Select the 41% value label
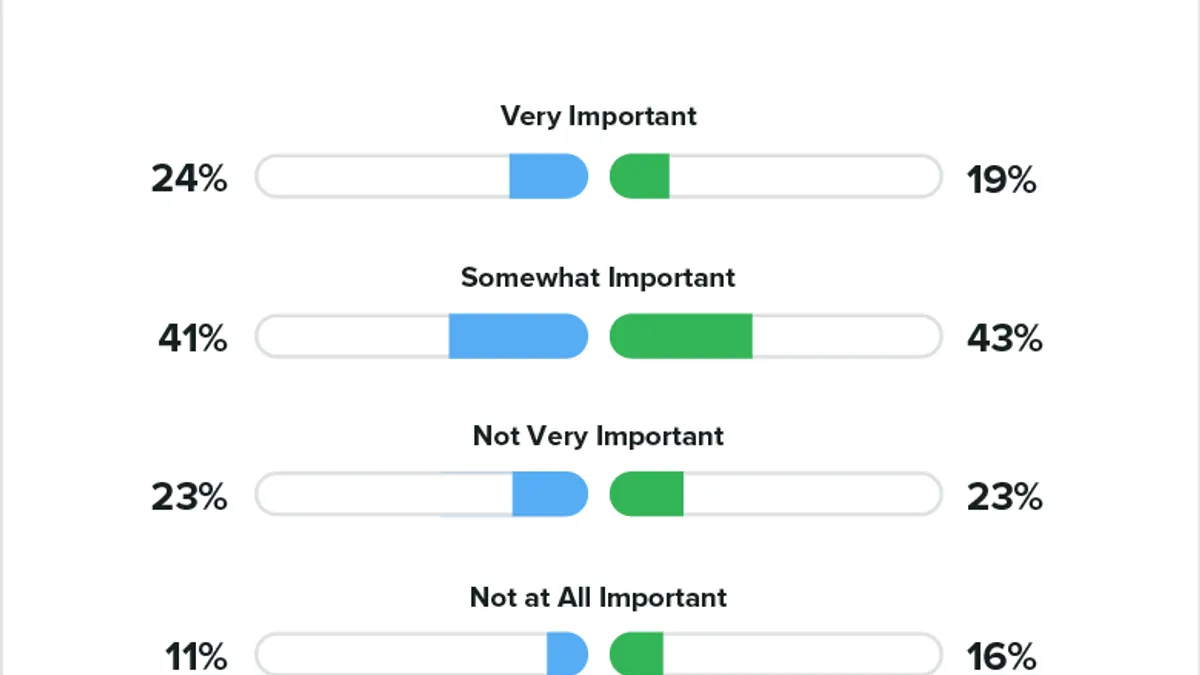The height and width of the screenshot is (675, 1200). click(192, 339)
